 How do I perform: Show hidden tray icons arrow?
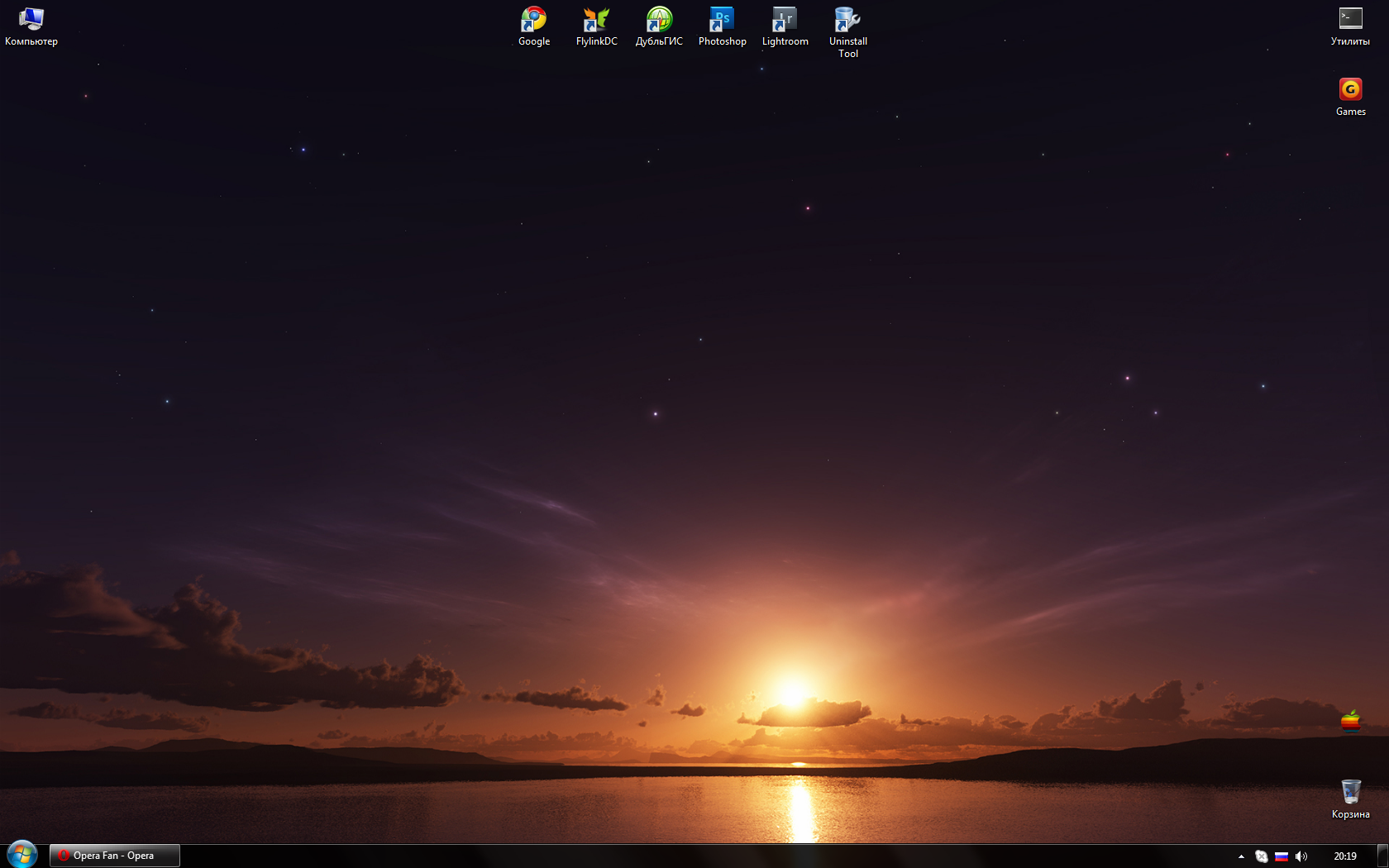1241,856
